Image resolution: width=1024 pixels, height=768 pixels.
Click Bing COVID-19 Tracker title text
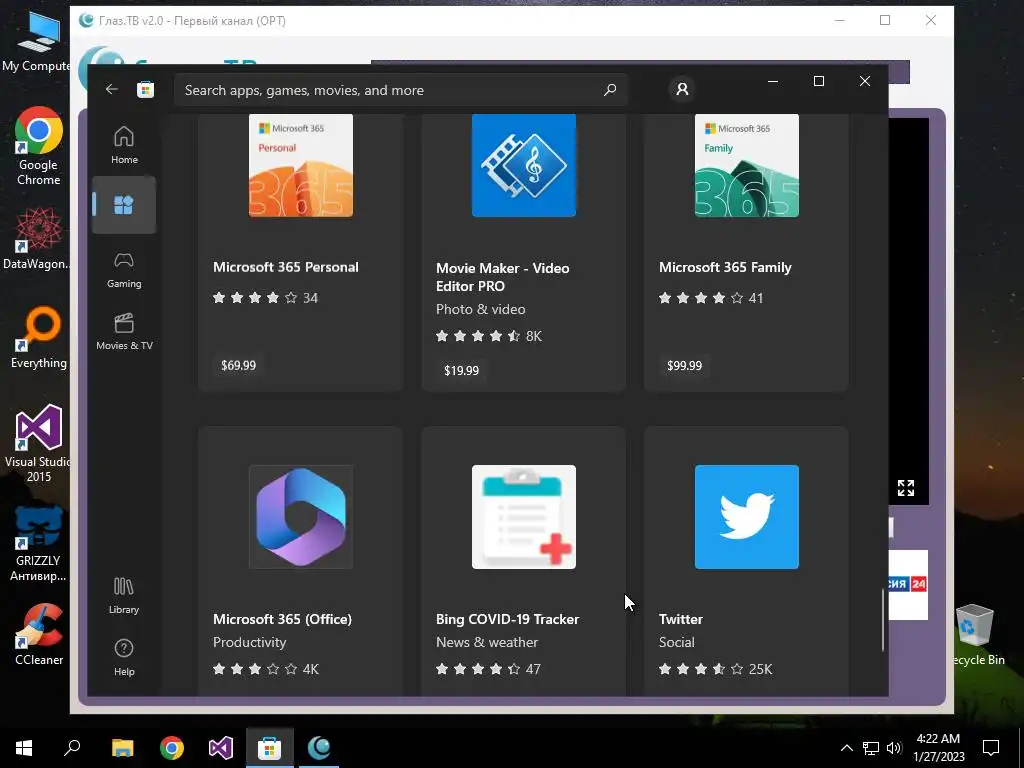507,619
